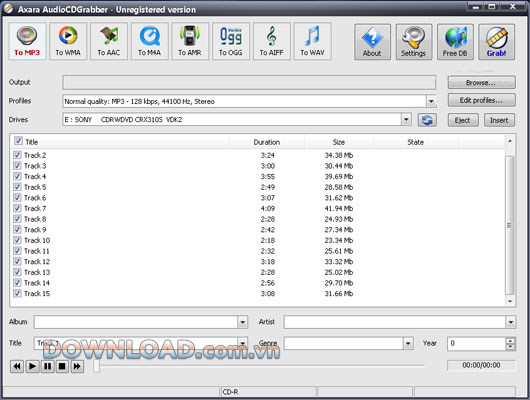Viewport: 530px width, 400px height.
Task: Uncheck Track 3 checkbox
Action: point(17,166)
